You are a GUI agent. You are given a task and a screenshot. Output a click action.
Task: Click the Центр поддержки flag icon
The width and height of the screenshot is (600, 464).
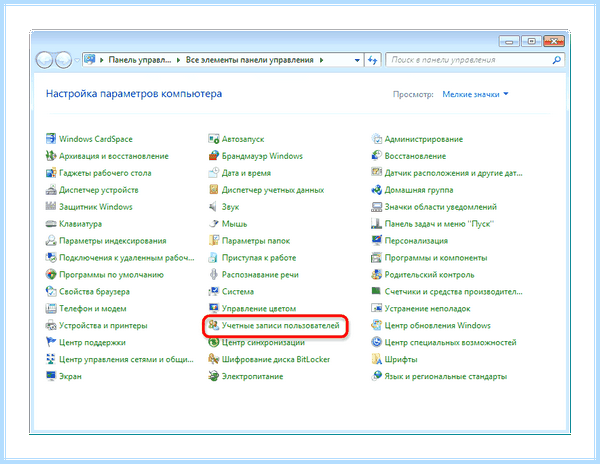pyautogui.click(x=51, y=342)
